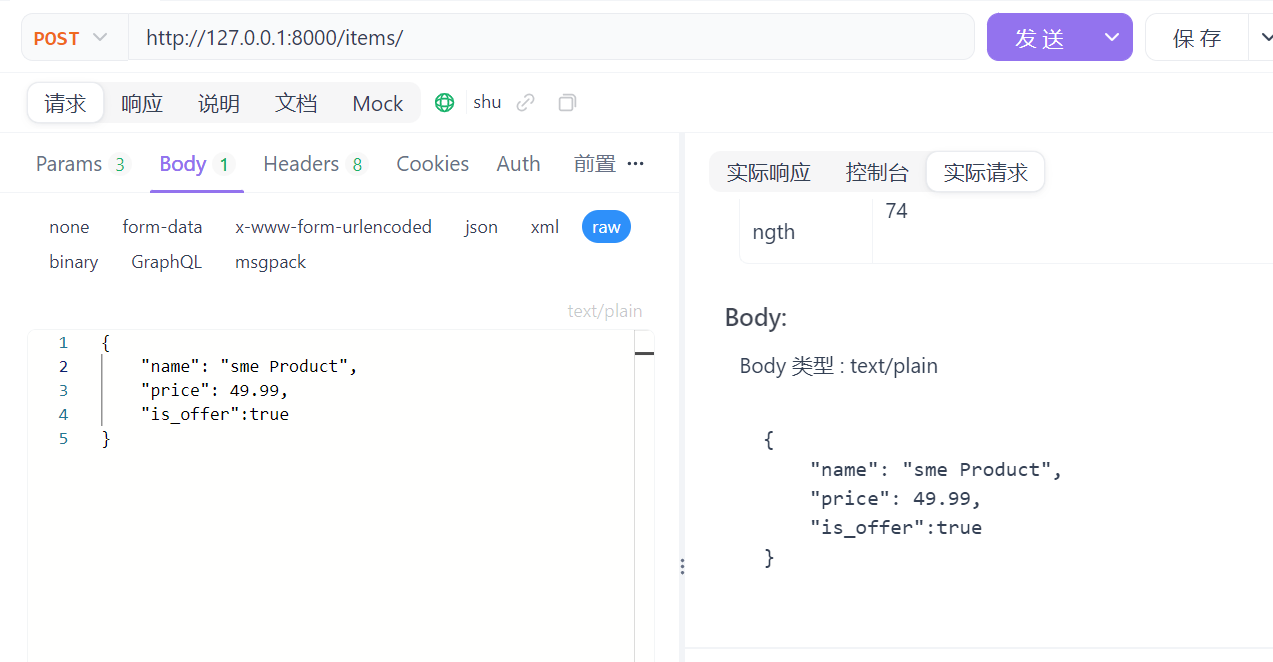Click the vertical panel splitter handle
The width and height of the screenshot is (1273, 662).
682,567
